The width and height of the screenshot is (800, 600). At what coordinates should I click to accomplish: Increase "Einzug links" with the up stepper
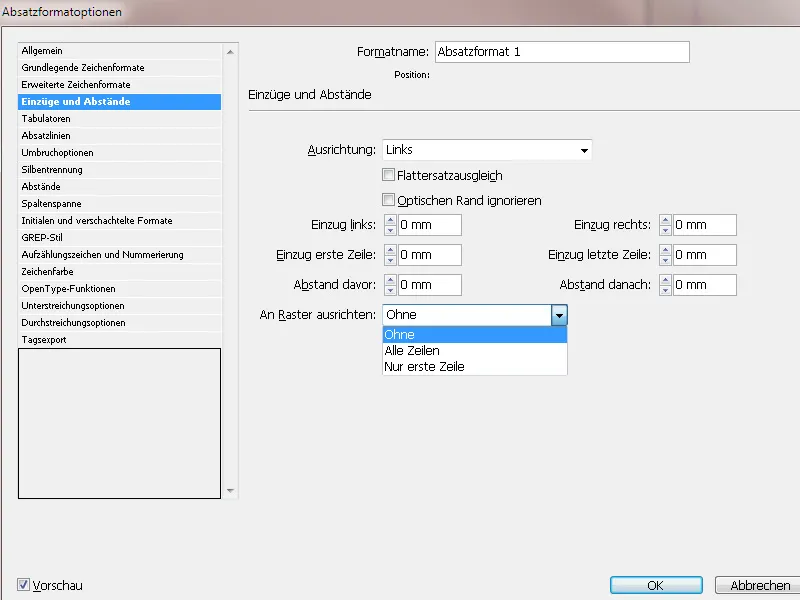point(390,220)
